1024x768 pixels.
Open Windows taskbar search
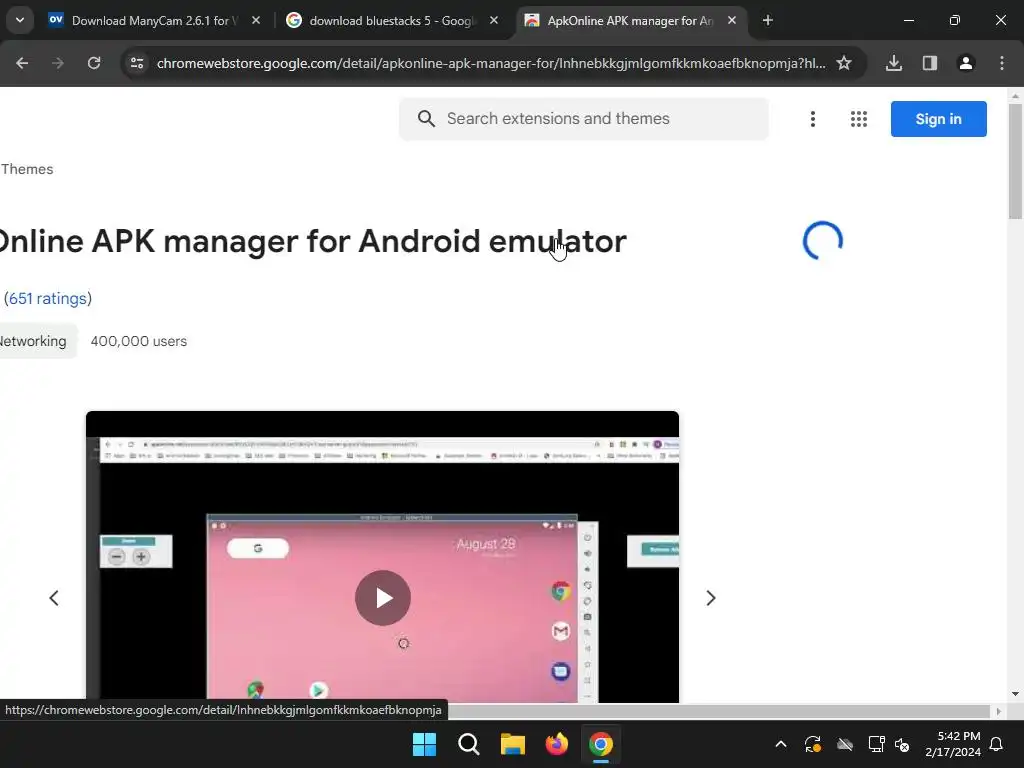tap(468, 744)
